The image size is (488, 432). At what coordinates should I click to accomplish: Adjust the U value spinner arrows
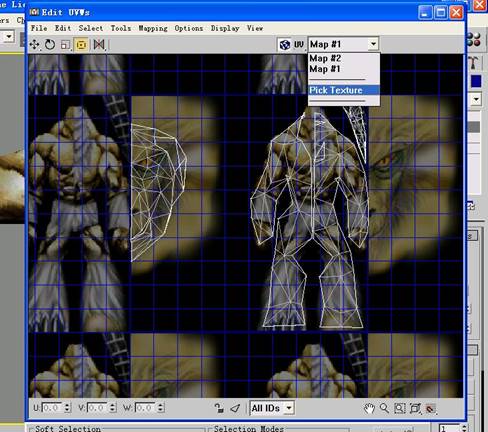[67, 408]
